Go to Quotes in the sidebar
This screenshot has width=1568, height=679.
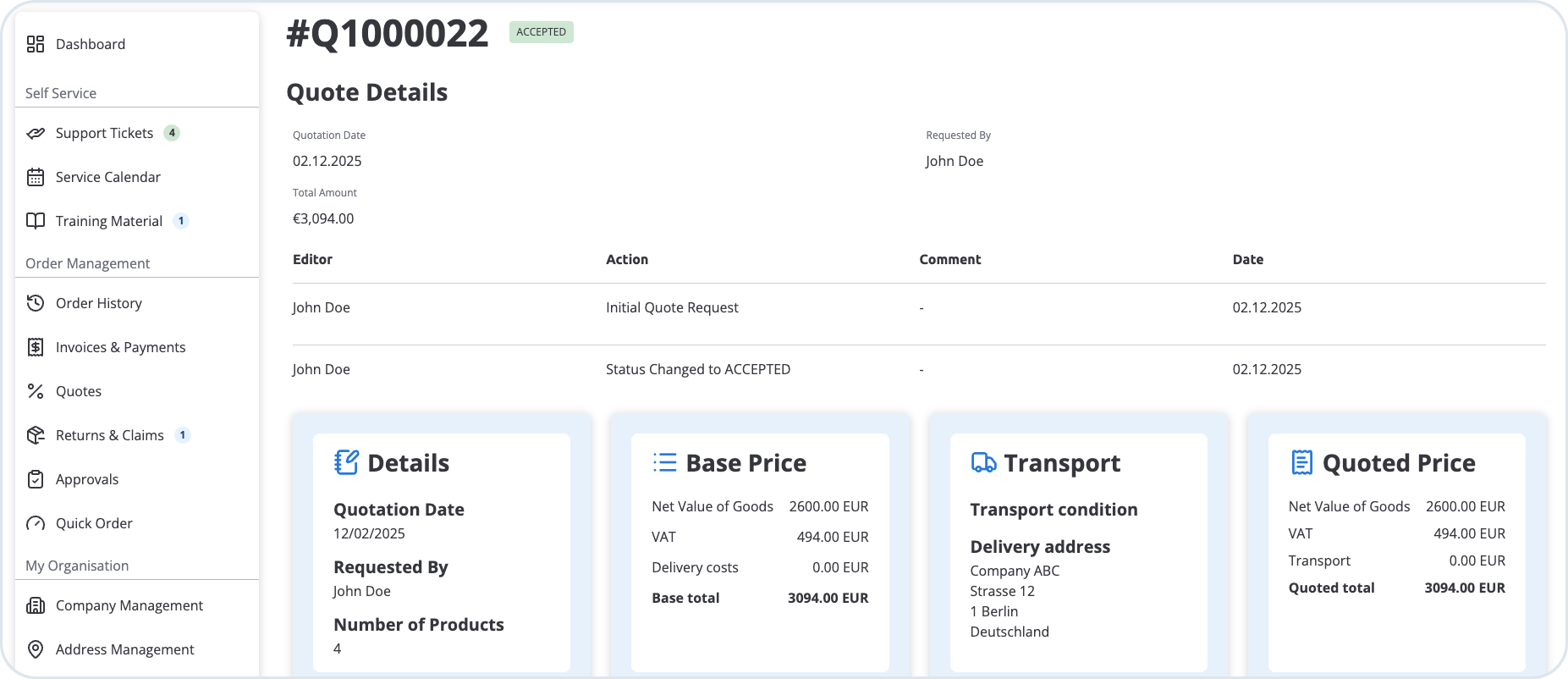(x=79, y=391)
